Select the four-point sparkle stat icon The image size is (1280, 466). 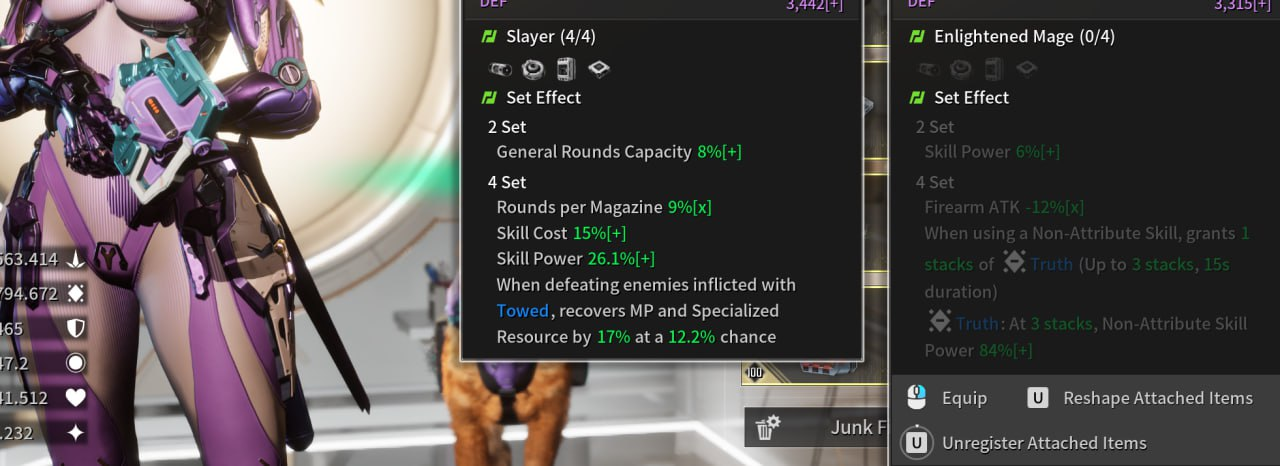(x=75, y=432)
